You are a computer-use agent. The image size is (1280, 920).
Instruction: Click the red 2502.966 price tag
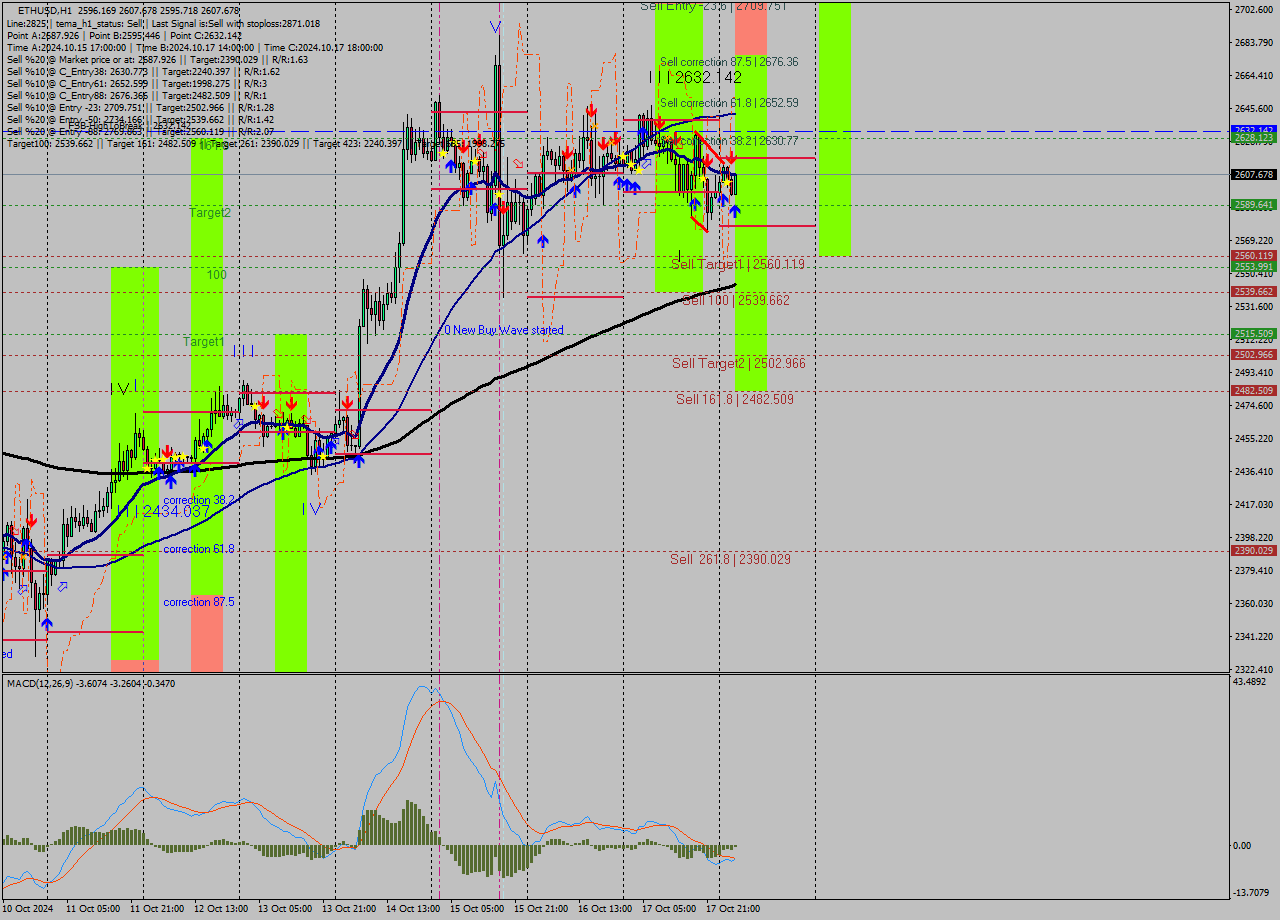(1253, 355)
